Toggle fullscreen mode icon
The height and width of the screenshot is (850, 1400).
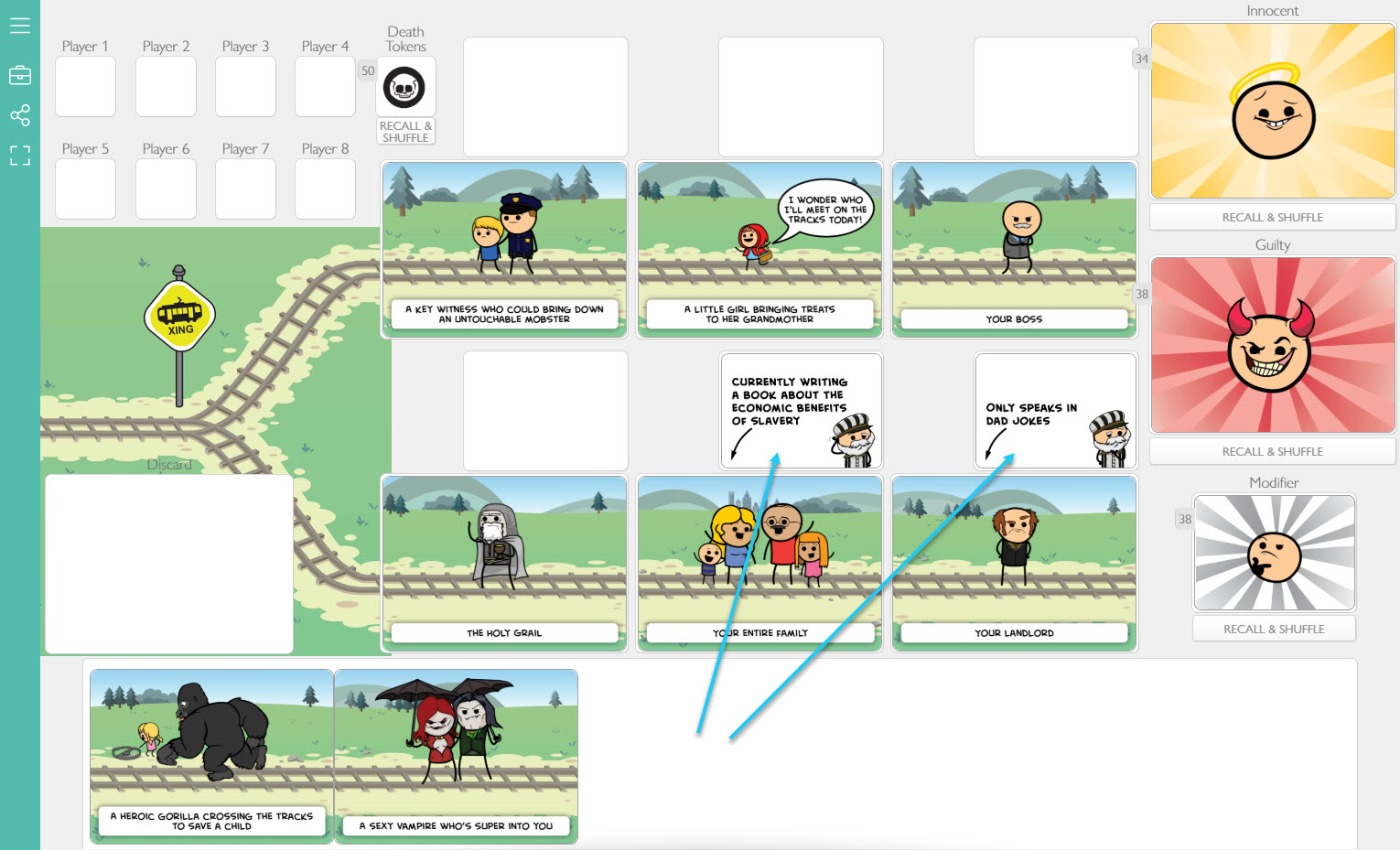pos(20,156)
